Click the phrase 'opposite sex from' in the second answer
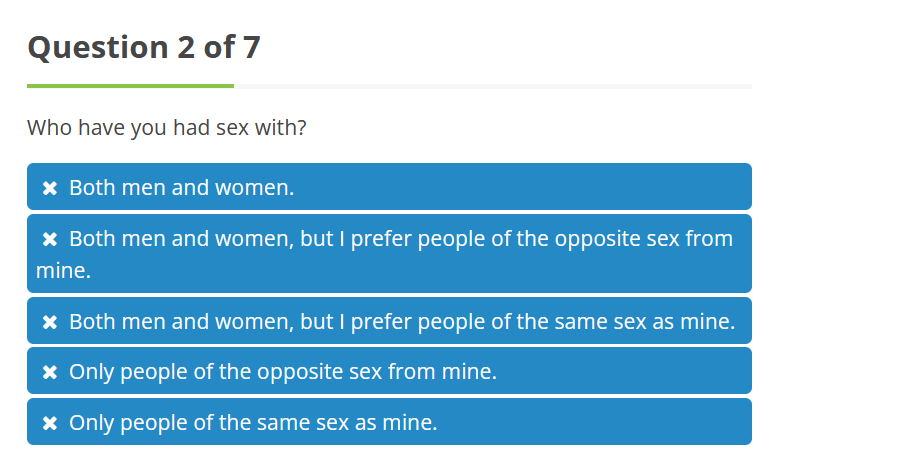897x474 pixels. 644,239
